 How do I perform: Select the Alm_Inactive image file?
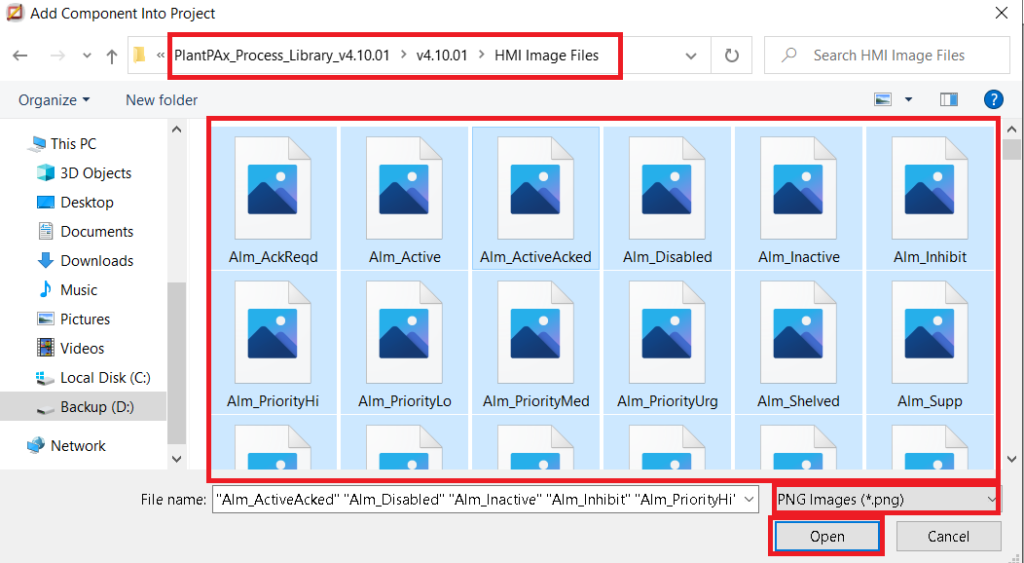point(799,199)
